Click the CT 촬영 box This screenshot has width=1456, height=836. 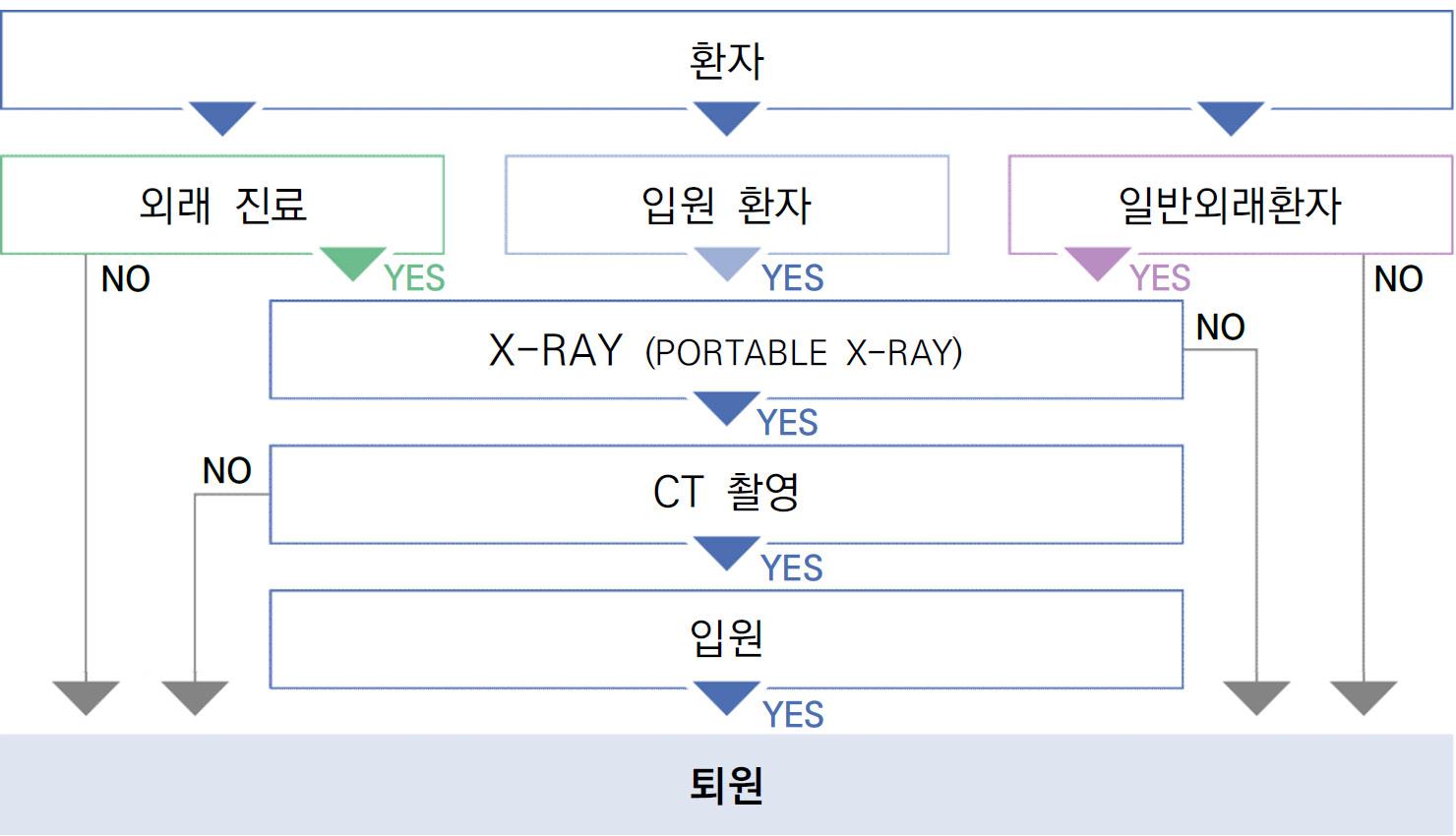[726, 494]
